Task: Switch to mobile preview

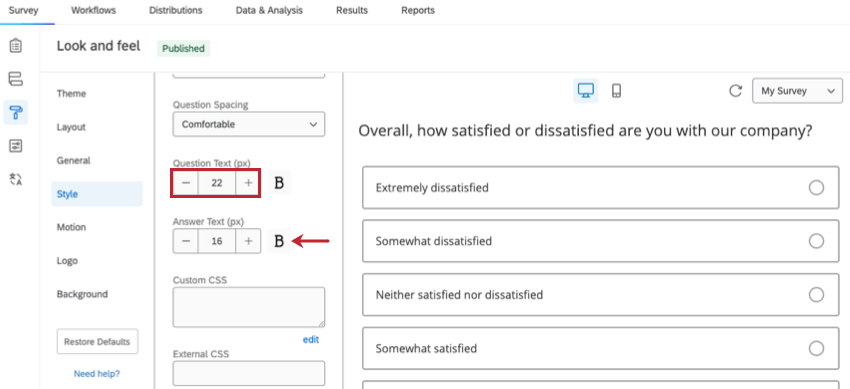Action: tap(616, 90)
